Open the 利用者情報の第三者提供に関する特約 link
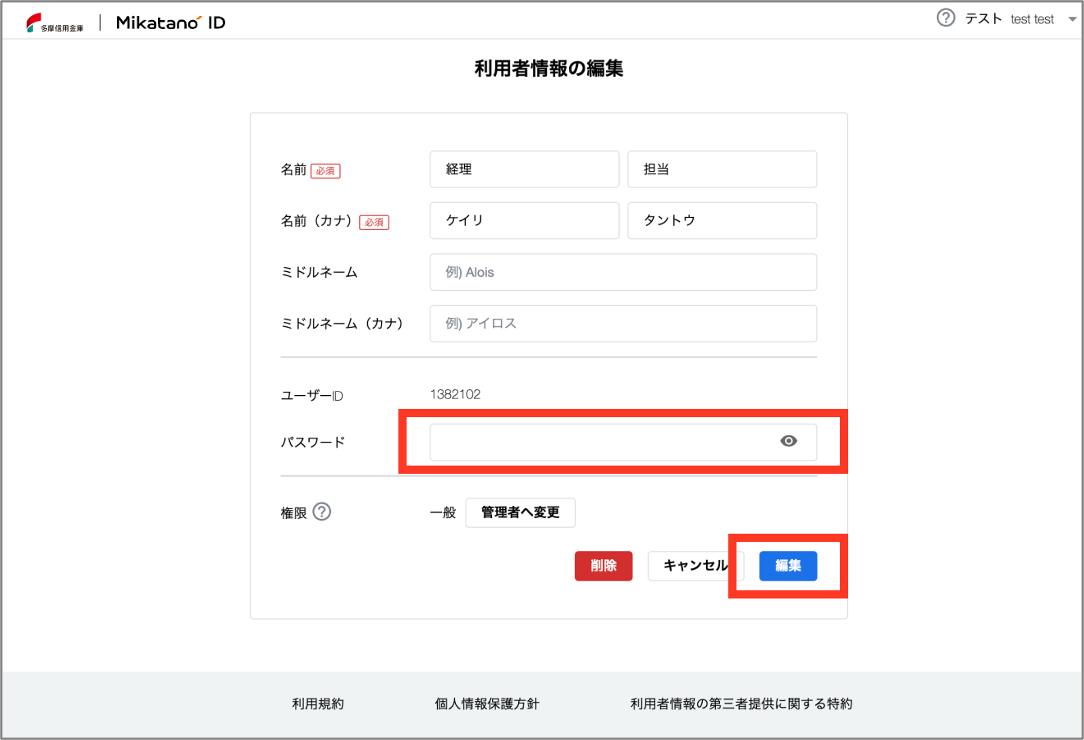This screenshot has width=1084, height=740. tap(741, 704)
